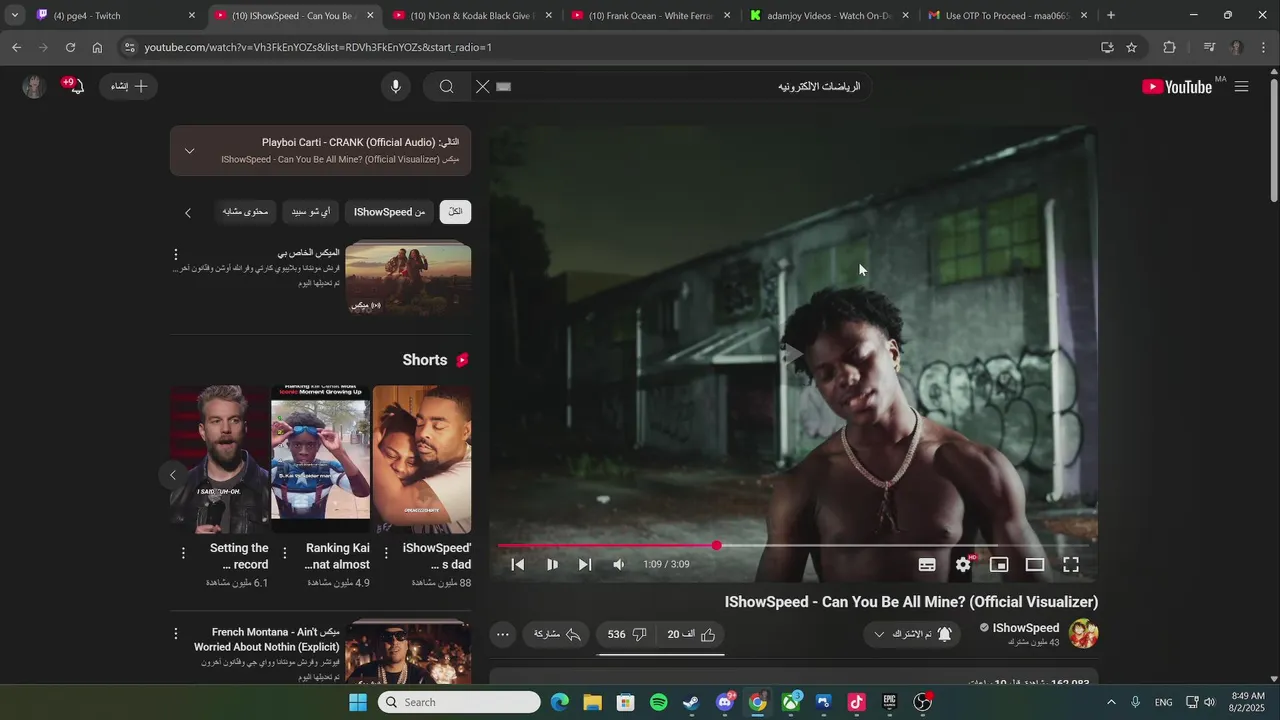Open the virtual keyboard icon in search
This screenshot has width=1280, height=720.
point(504,87)
